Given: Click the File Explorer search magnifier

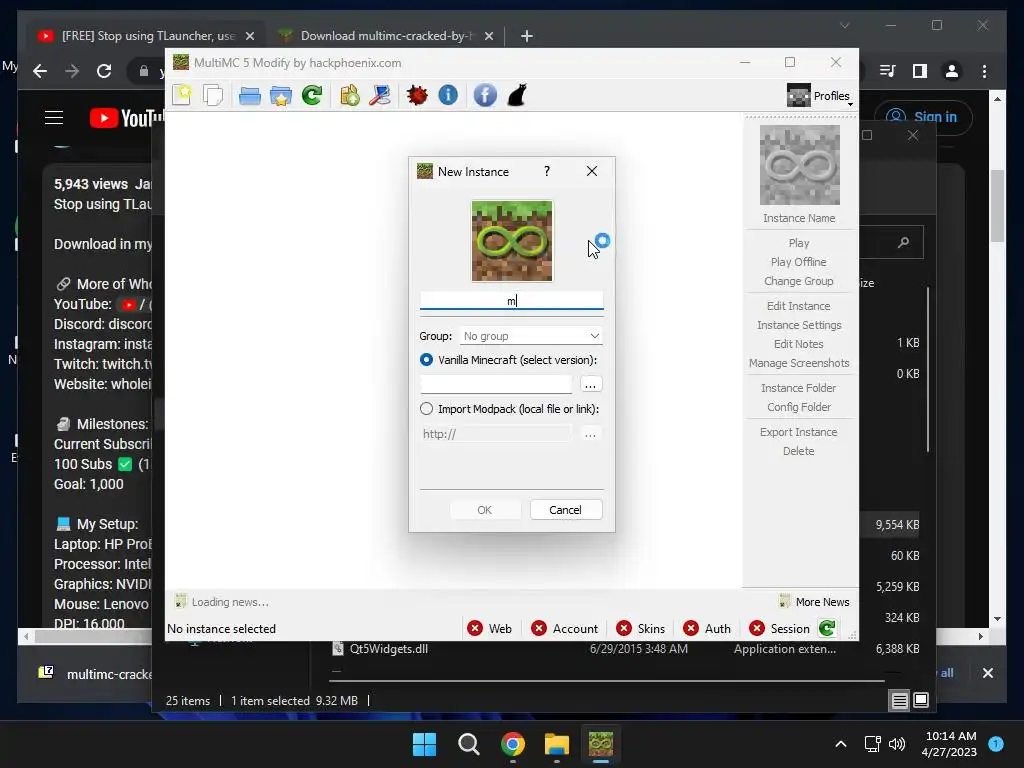Looking at the screenshot, I should coord(904,243).
